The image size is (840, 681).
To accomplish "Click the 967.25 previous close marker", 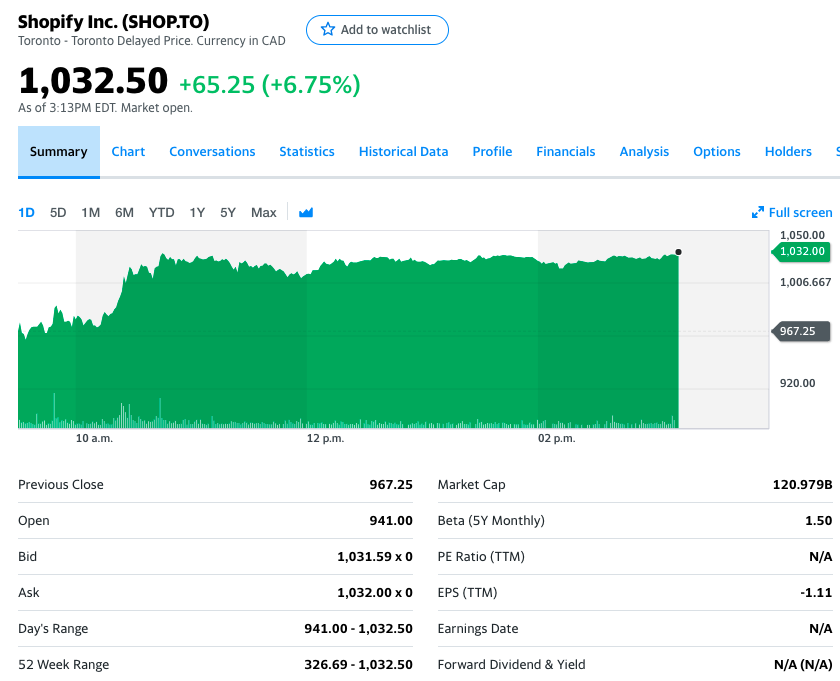I will pos(802,331).
